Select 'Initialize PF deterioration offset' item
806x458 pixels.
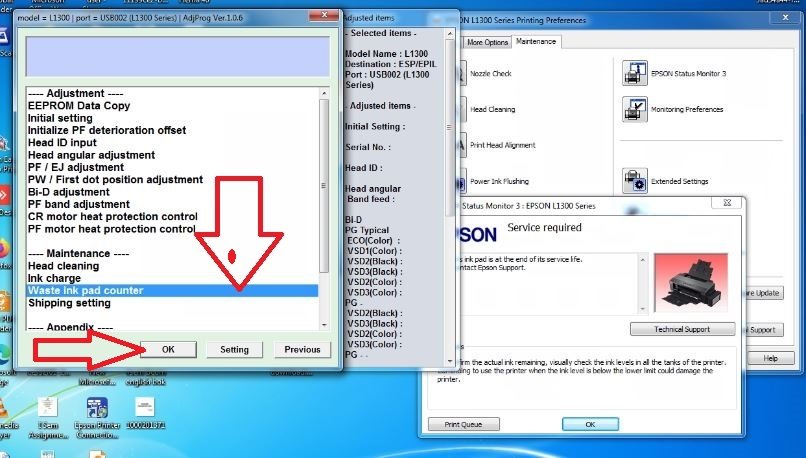pos(107,131)
